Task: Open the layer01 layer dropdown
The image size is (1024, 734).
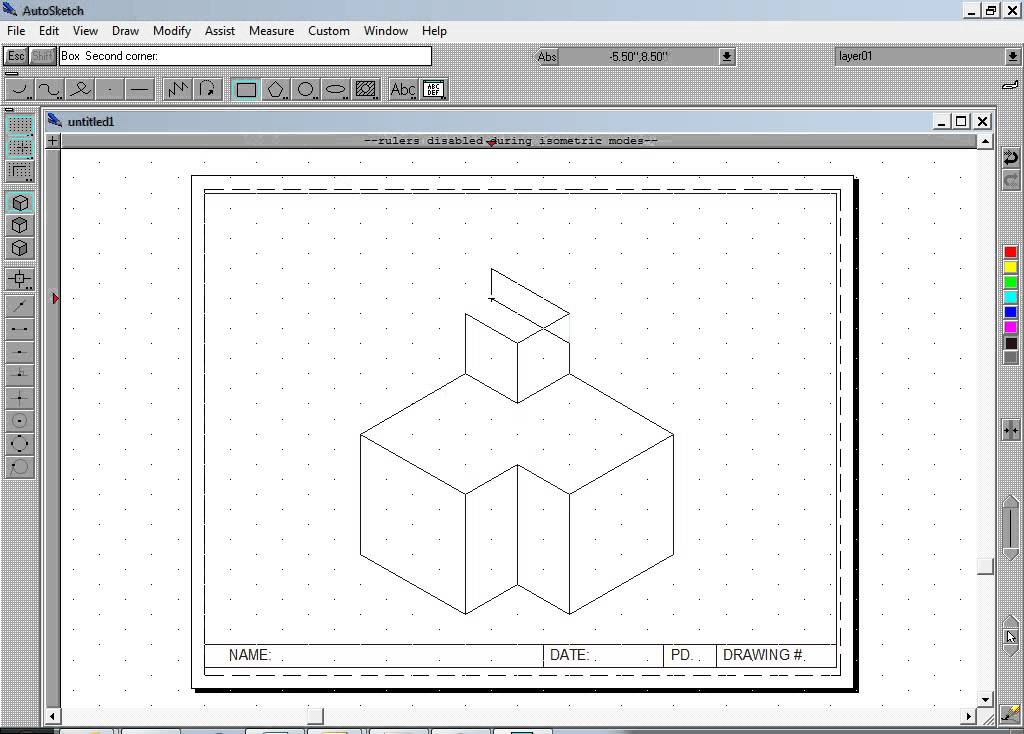Action: pos(1013,57)
